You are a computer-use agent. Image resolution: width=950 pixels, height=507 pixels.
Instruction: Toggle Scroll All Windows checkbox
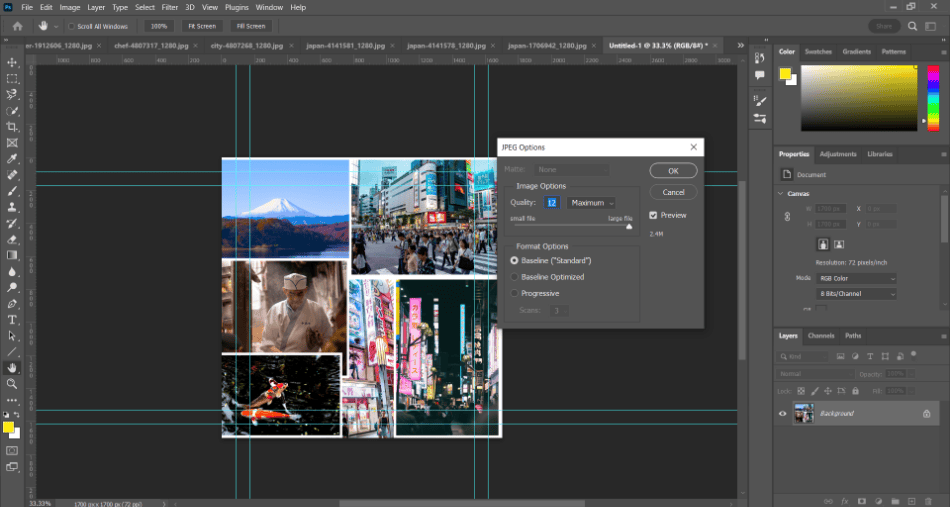tap(71, 27)
